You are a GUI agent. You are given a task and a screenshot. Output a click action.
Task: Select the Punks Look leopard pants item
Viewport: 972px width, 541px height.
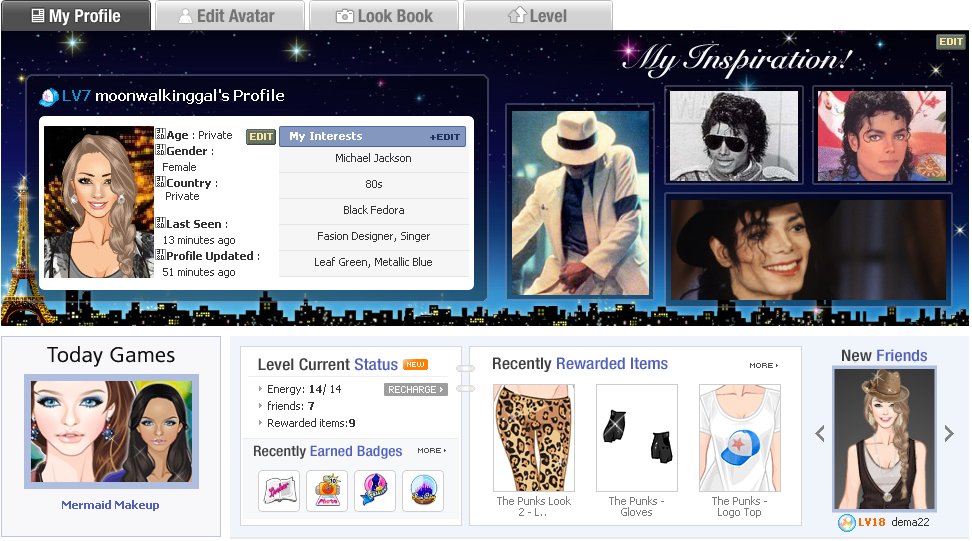[x=534, y=438]
